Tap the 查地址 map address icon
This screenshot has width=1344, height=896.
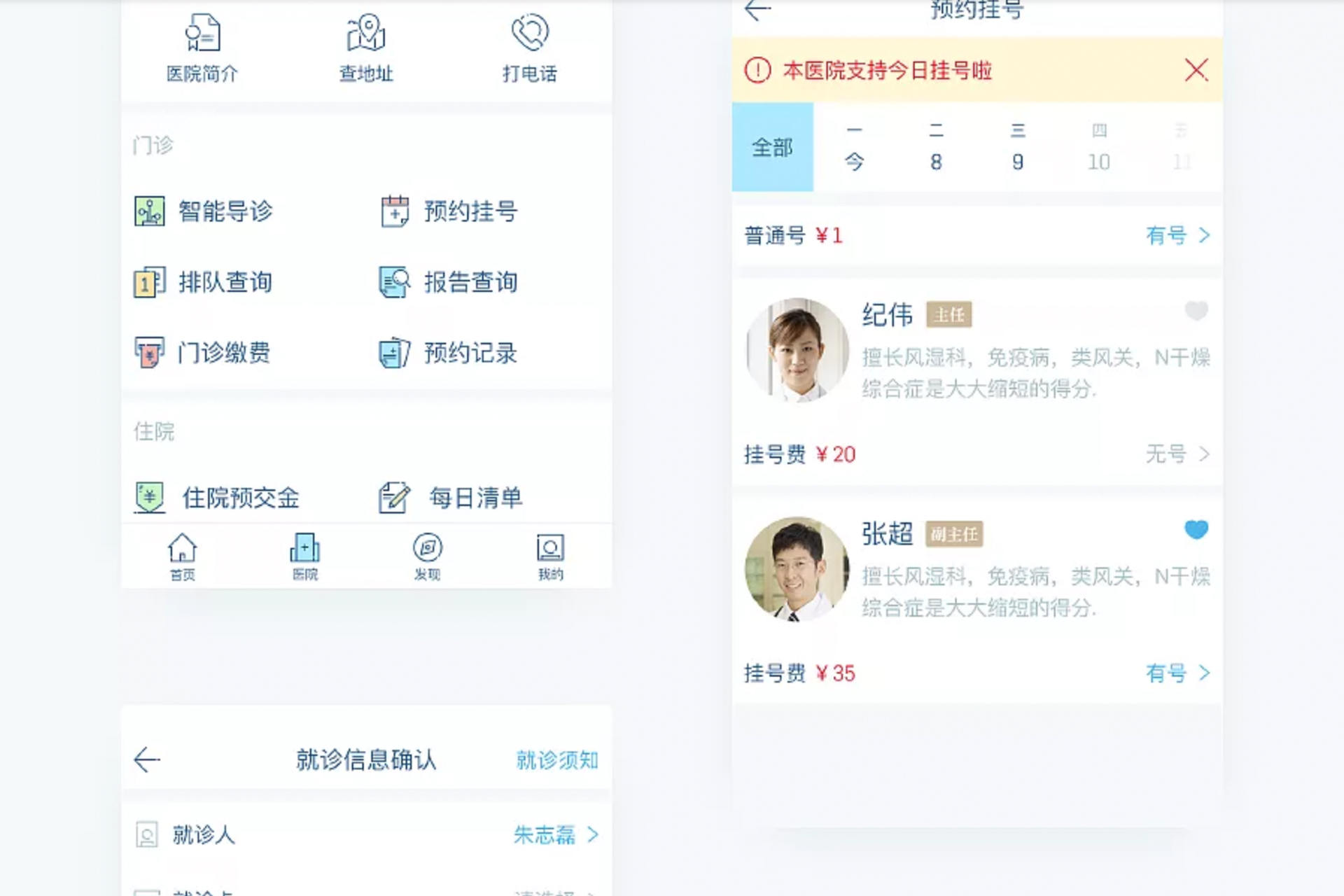tap(366, 33)
